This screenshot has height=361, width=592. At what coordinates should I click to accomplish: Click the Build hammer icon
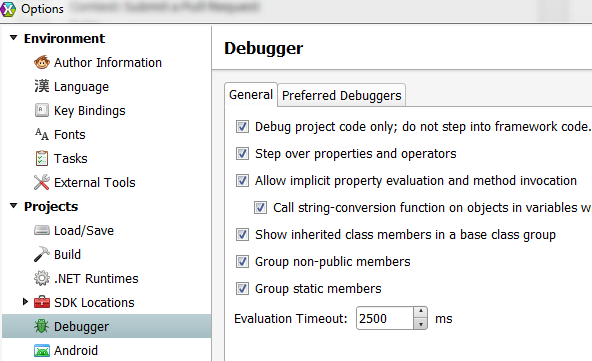coord(42,254)
